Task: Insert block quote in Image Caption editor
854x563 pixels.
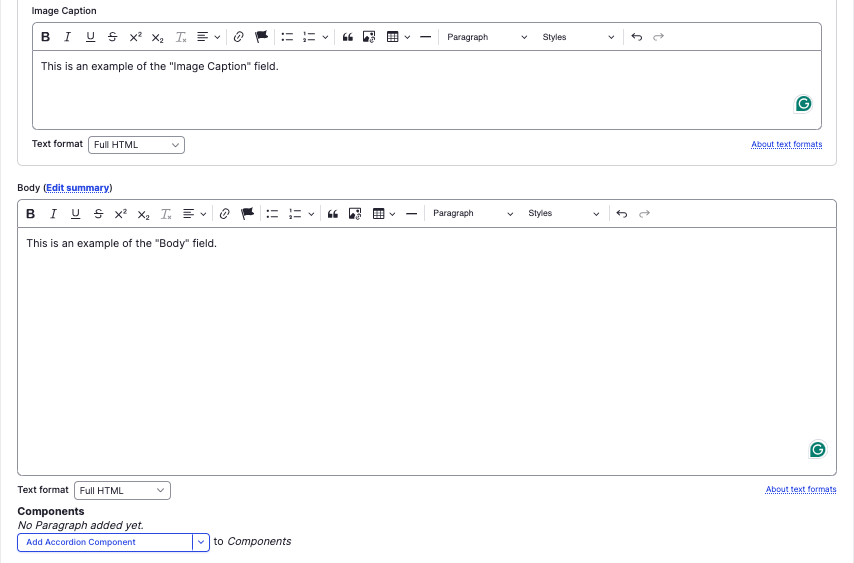Action: click(x=347, y=37)
